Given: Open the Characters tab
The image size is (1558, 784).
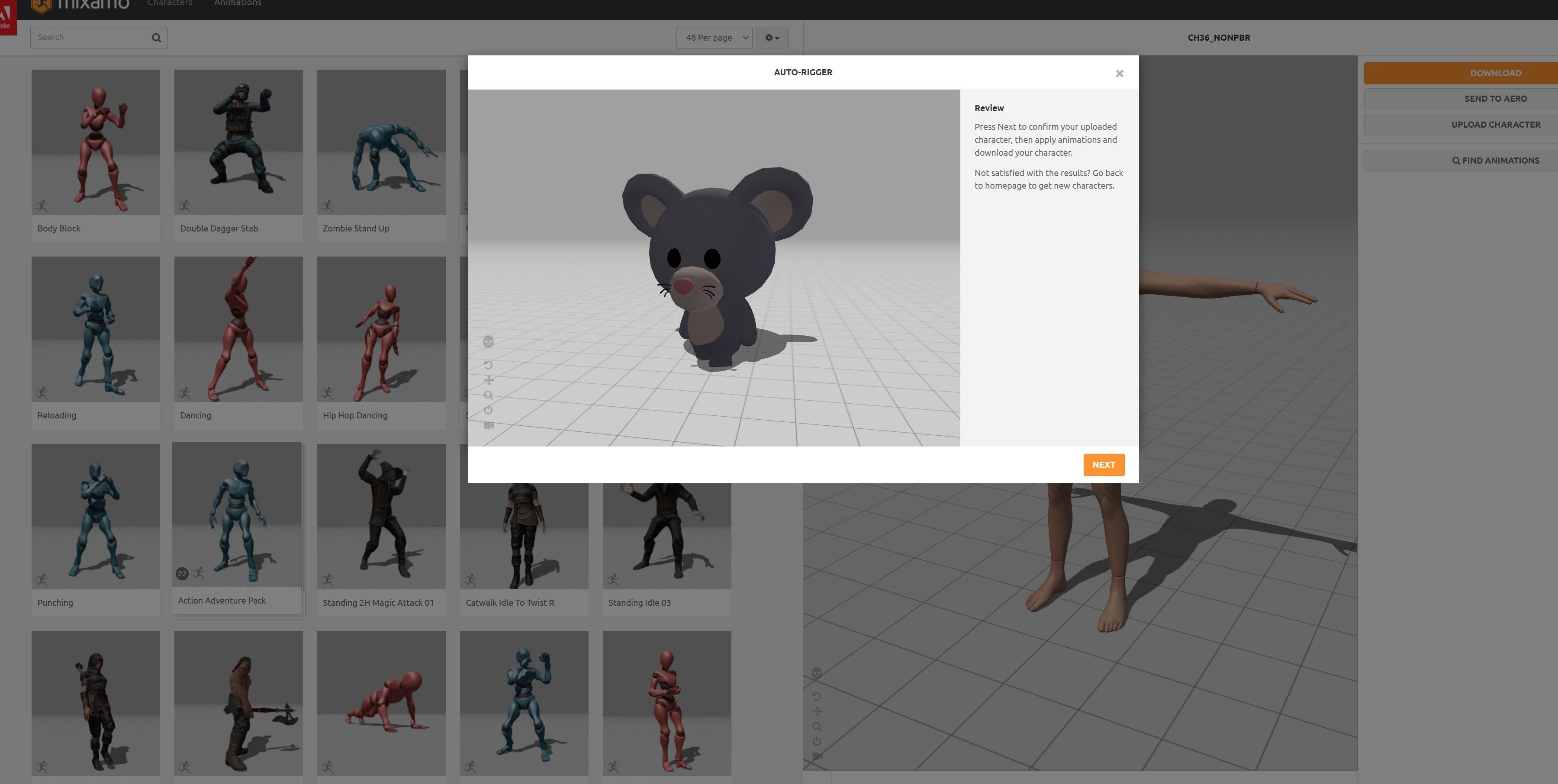Looking at the screenshot, I should 170,3.
